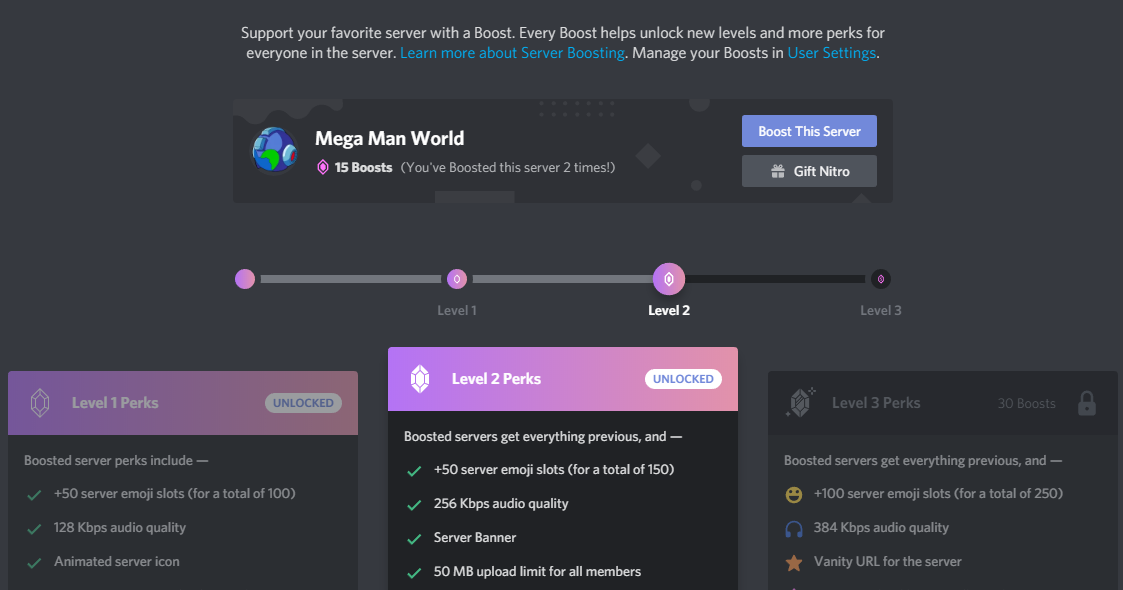Click the gift box icon in Gift Nitro
The image size is (1123, 590).
(x=778, y=171)
